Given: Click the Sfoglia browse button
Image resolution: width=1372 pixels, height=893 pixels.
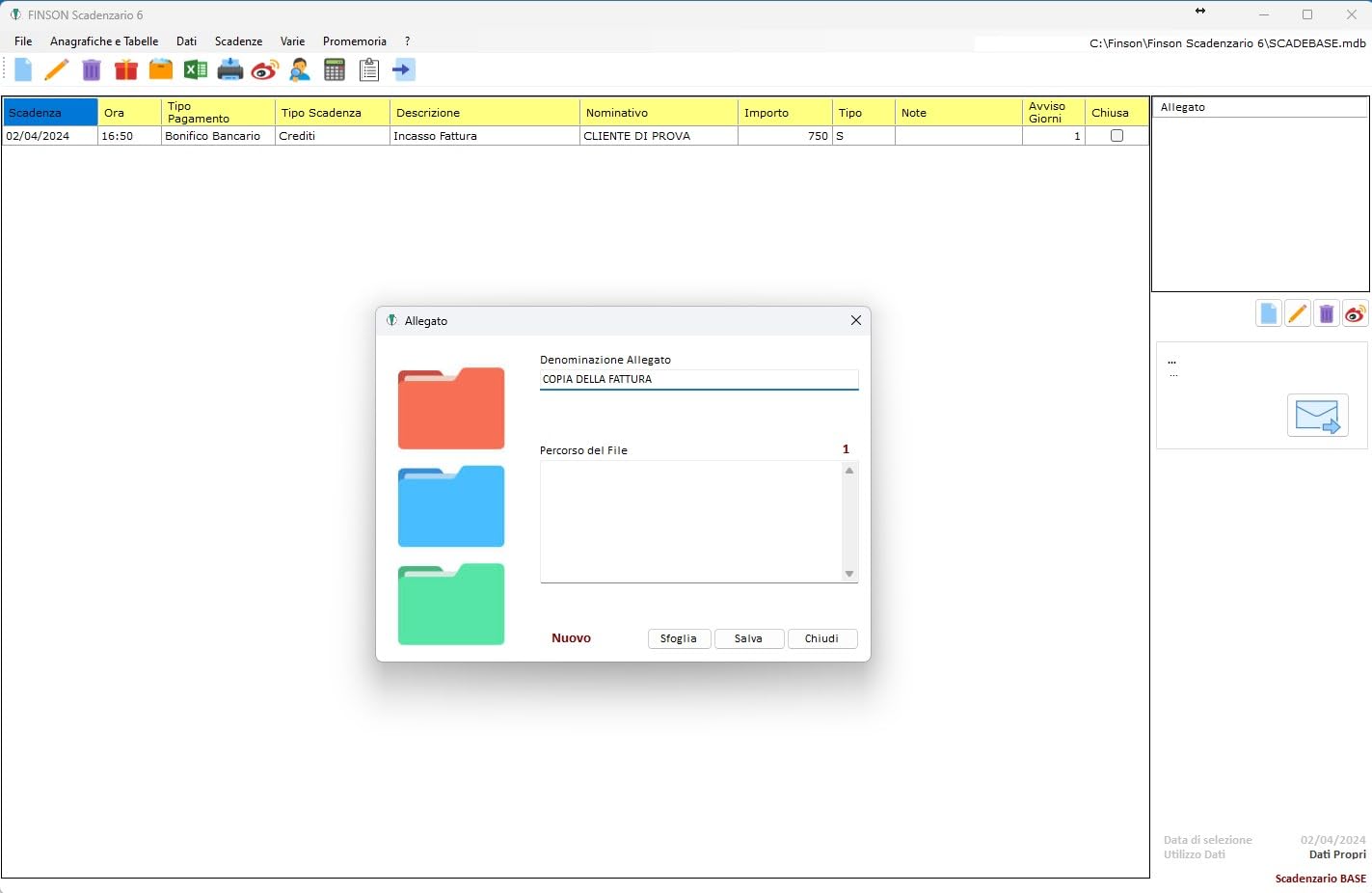Looking at the screenshot, I should [x=679, y=638].
